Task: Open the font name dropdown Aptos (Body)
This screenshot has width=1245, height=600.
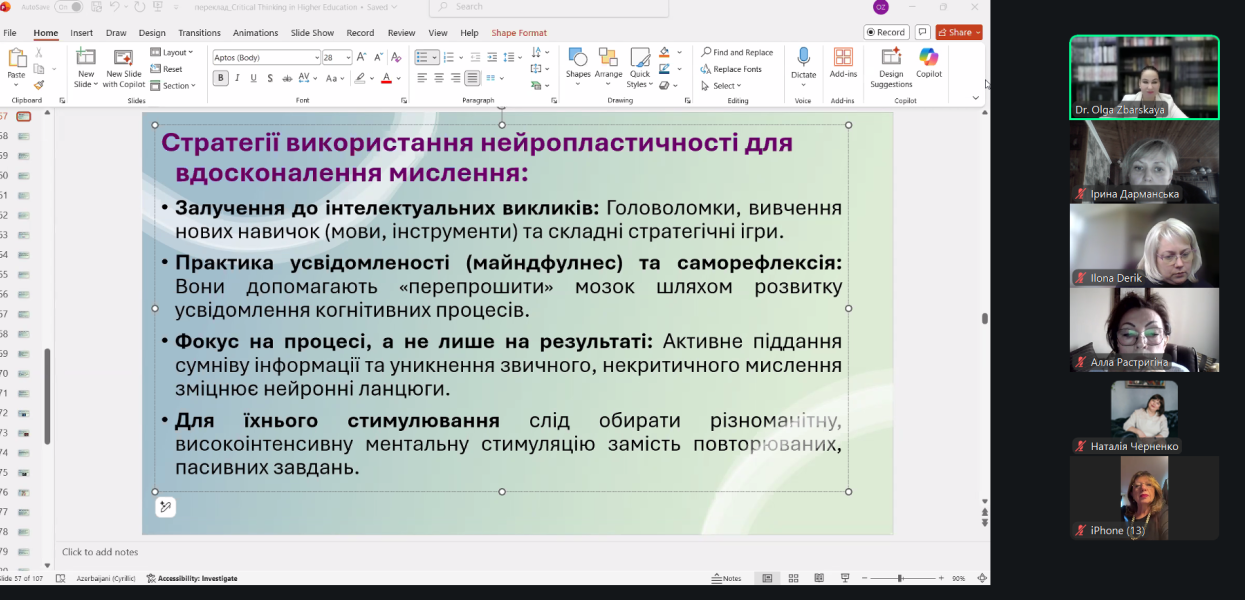Action: [x=266, y=58]
